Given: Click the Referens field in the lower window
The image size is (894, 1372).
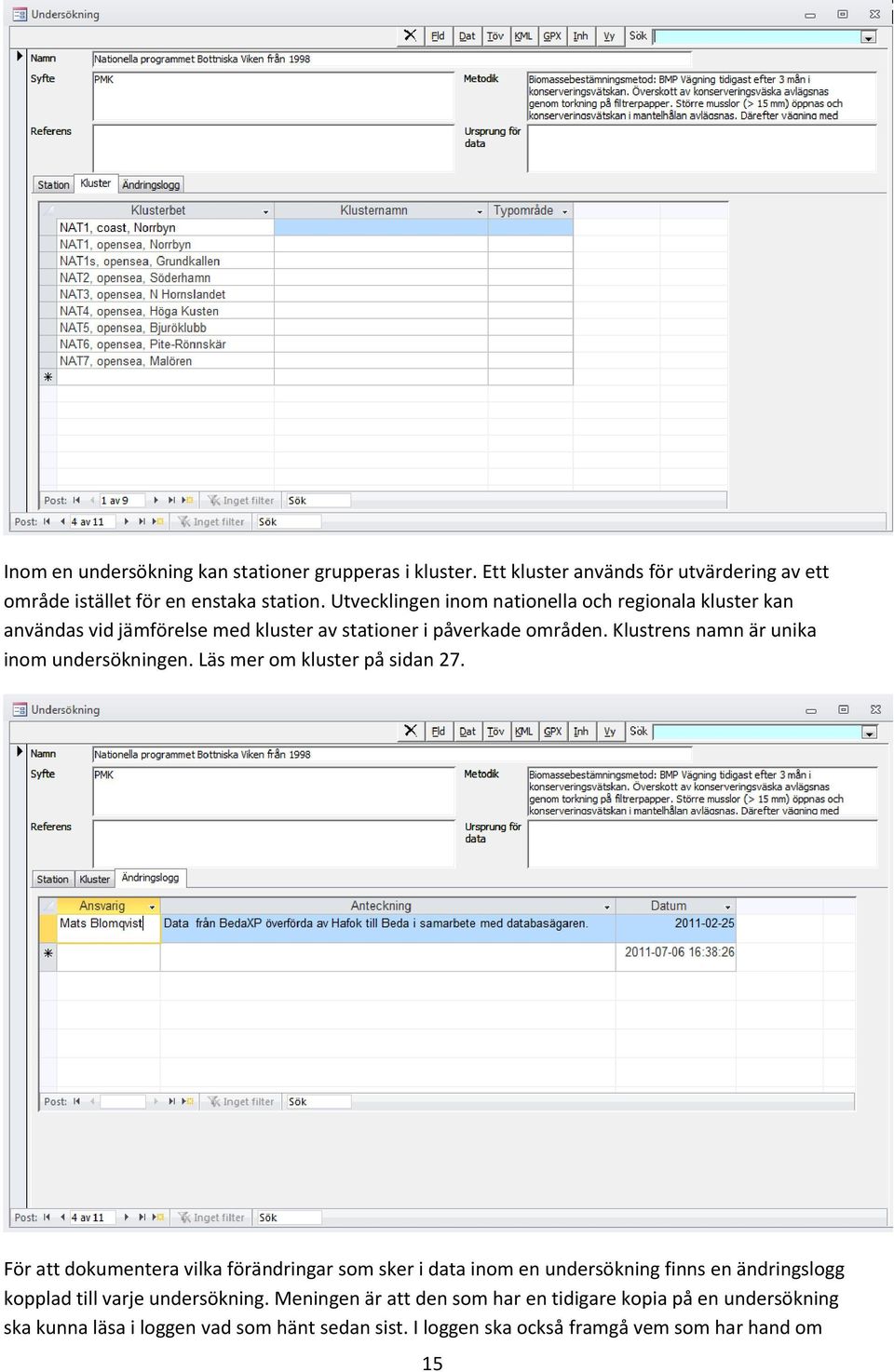Looking at the screenshot, I should [x=273, y=842].
